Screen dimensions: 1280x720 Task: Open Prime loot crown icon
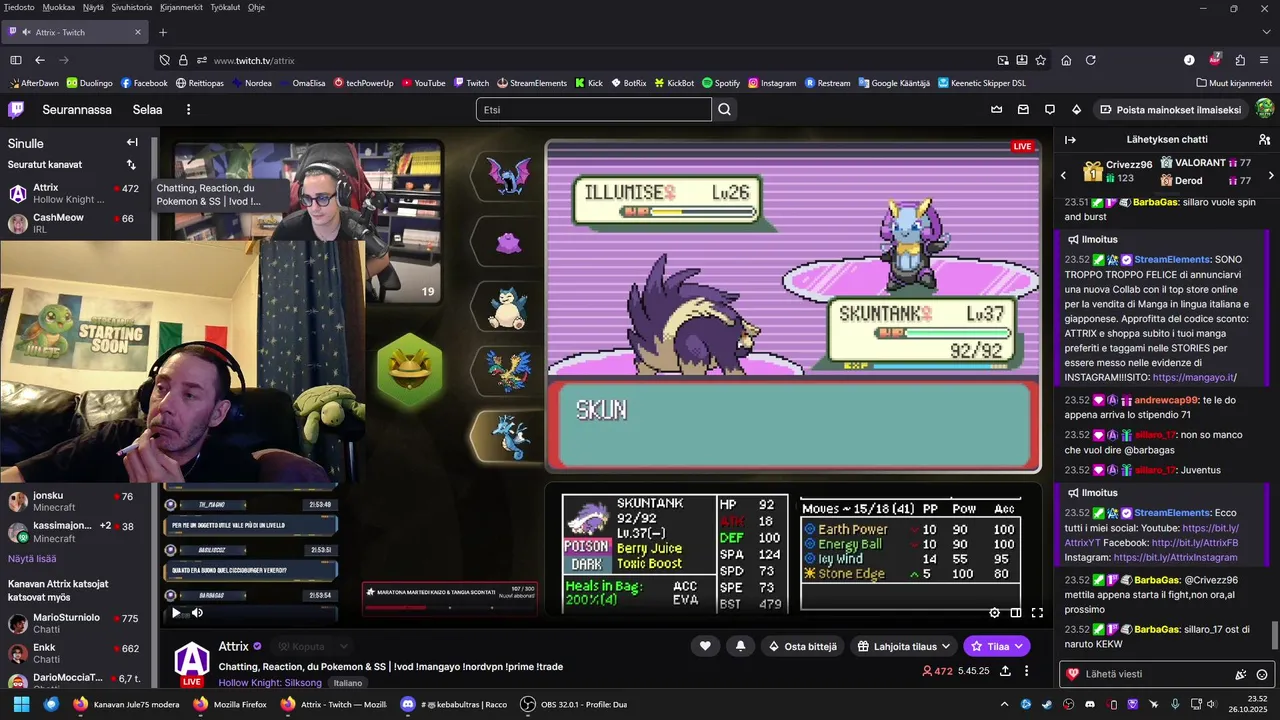tap(997, 109)
